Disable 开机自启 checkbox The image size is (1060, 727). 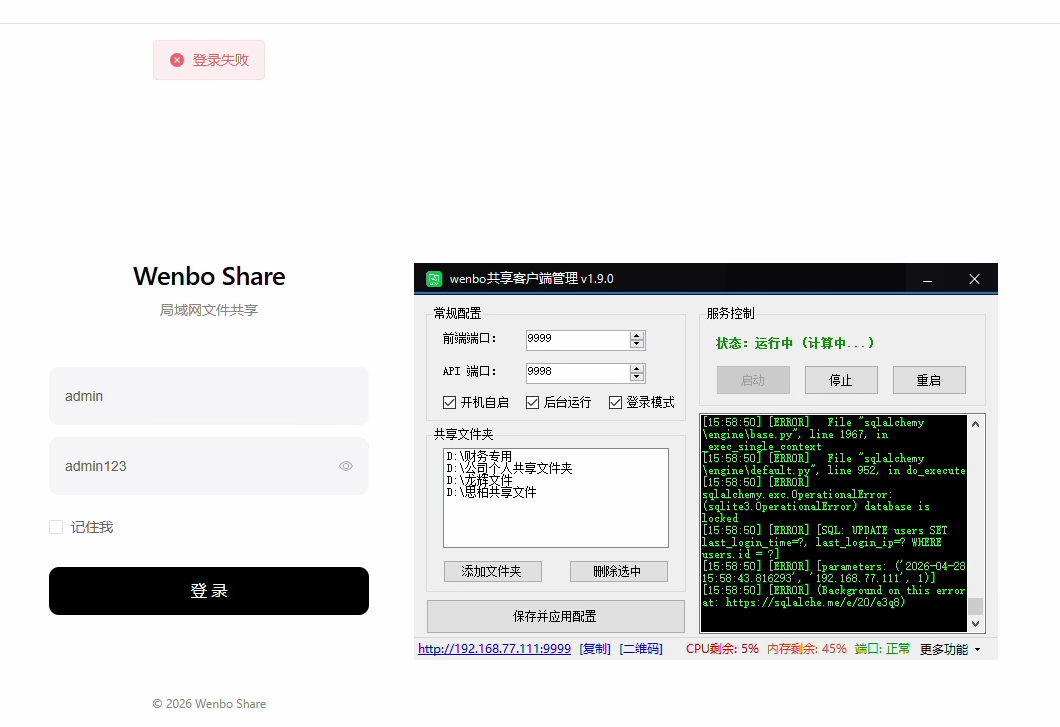(450, 403)
